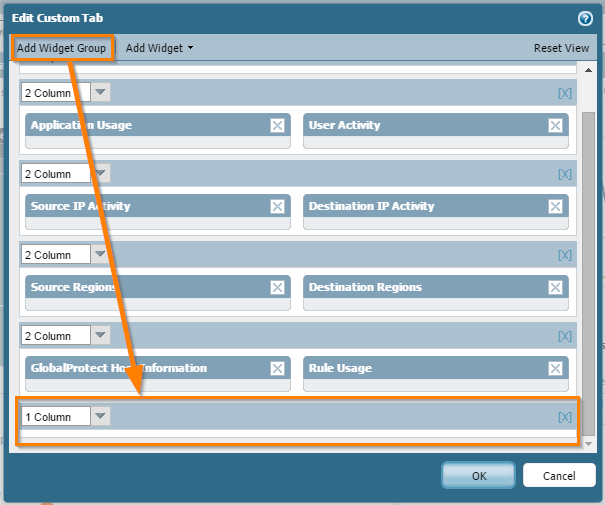Click the column field above User Activity
The width and height of the screenshot is (605, 505).
click(56, 92)
